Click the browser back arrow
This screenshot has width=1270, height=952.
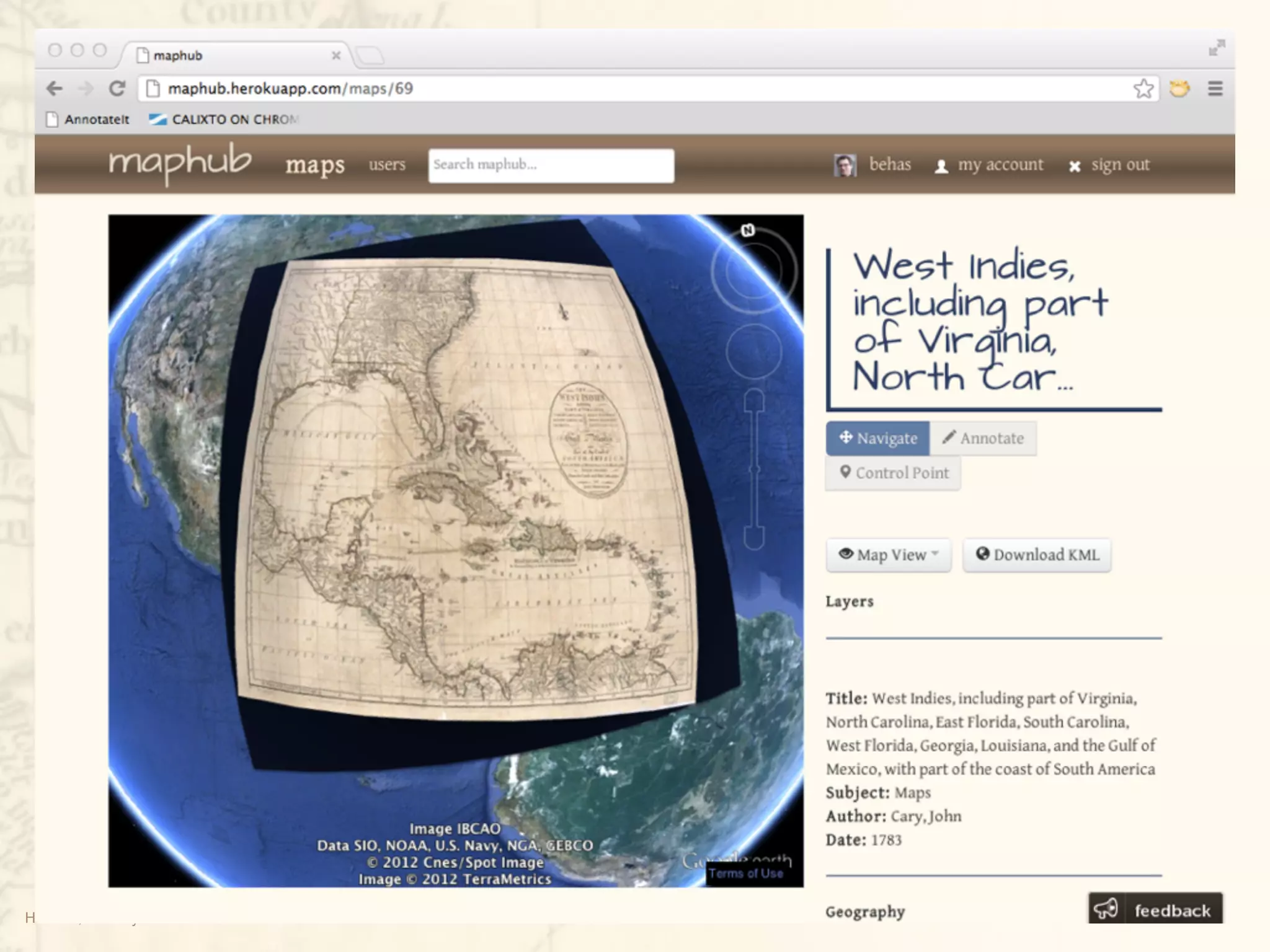click(x=55, y=89)
